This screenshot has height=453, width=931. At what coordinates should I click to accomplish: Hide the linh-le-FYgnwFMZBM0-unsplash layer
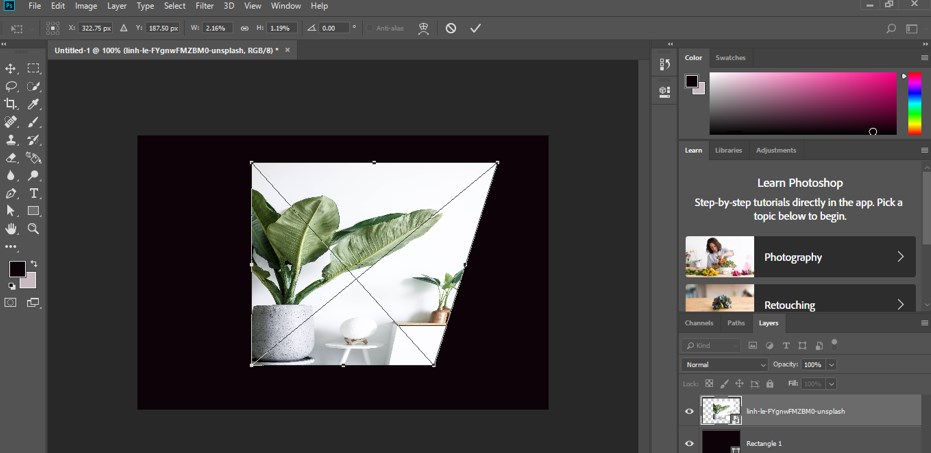[x=689, y=411]
